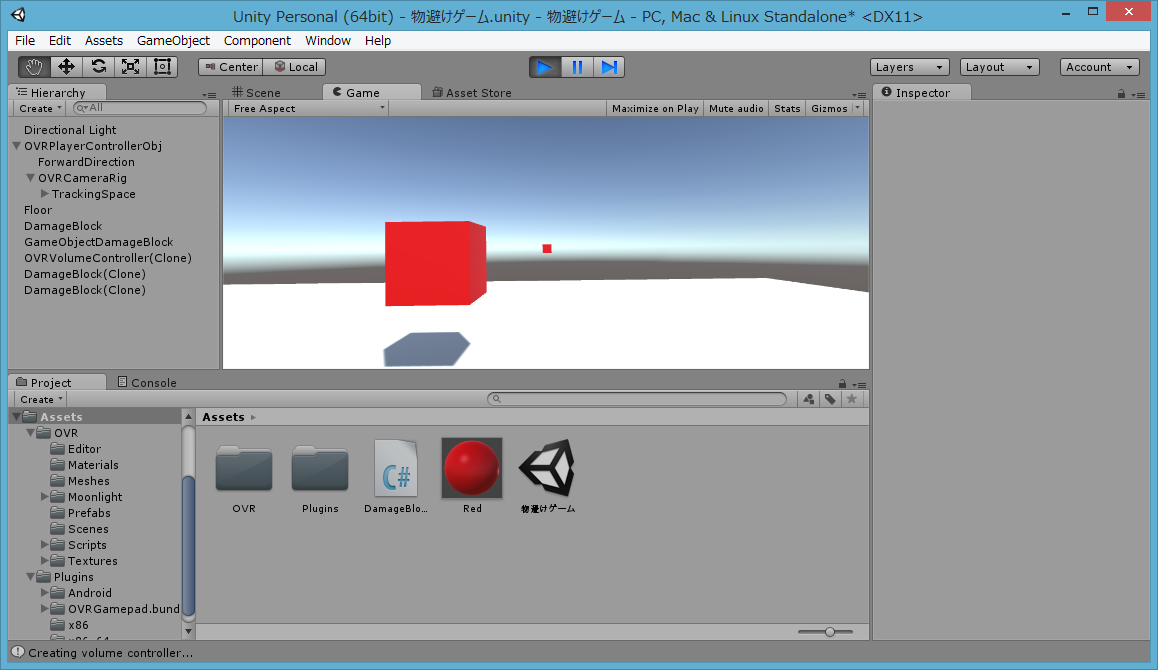
Task: Select the Rotate tool
Action: pyautogui.click(x=98, y=67)
